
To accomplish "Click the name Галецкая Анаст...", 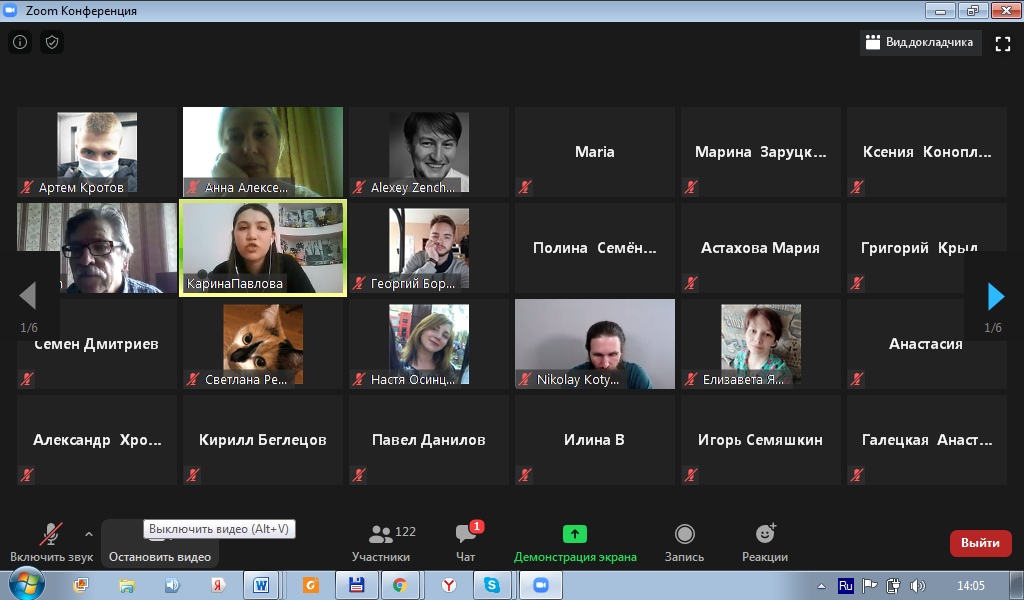I will pos(927,440).
